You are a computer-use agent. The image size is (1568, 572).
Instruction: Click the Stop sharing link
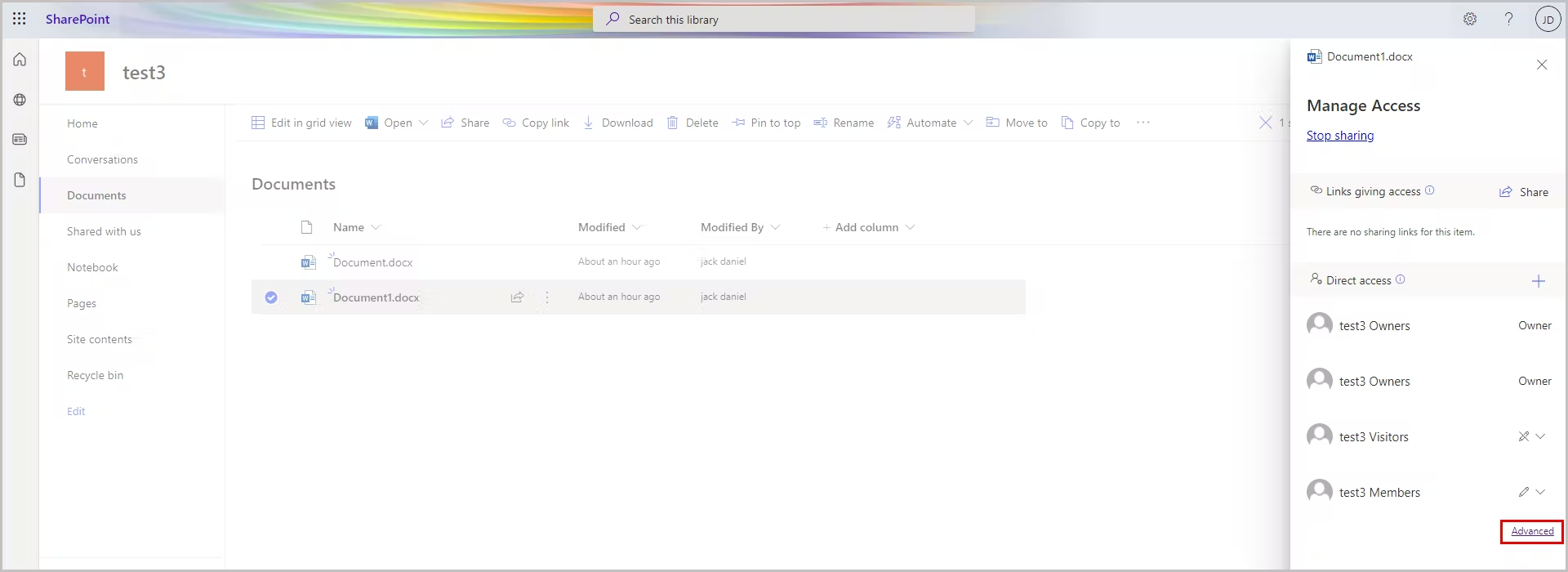tap(1340, 136)
